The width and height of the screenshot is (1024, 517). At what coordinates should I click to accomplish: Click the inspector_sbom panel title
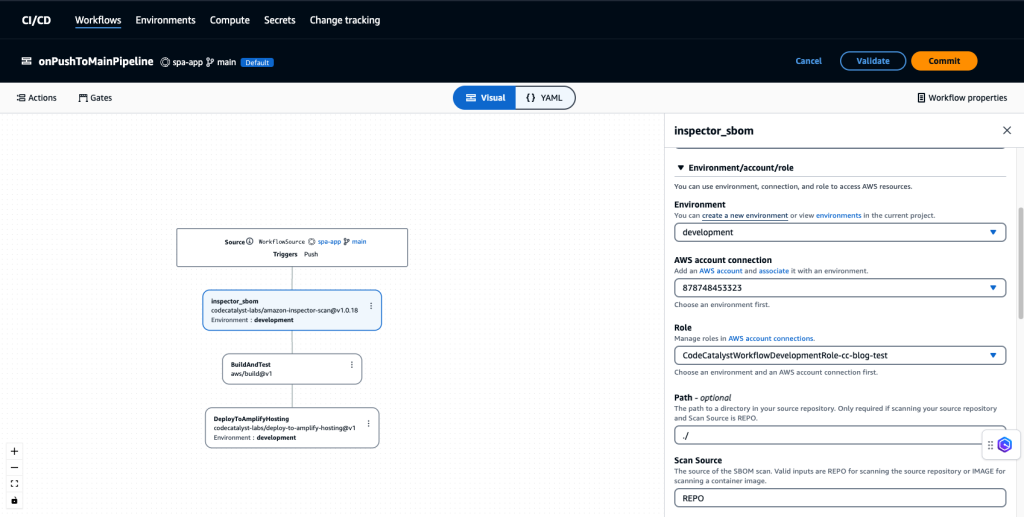tap(714, 131)
